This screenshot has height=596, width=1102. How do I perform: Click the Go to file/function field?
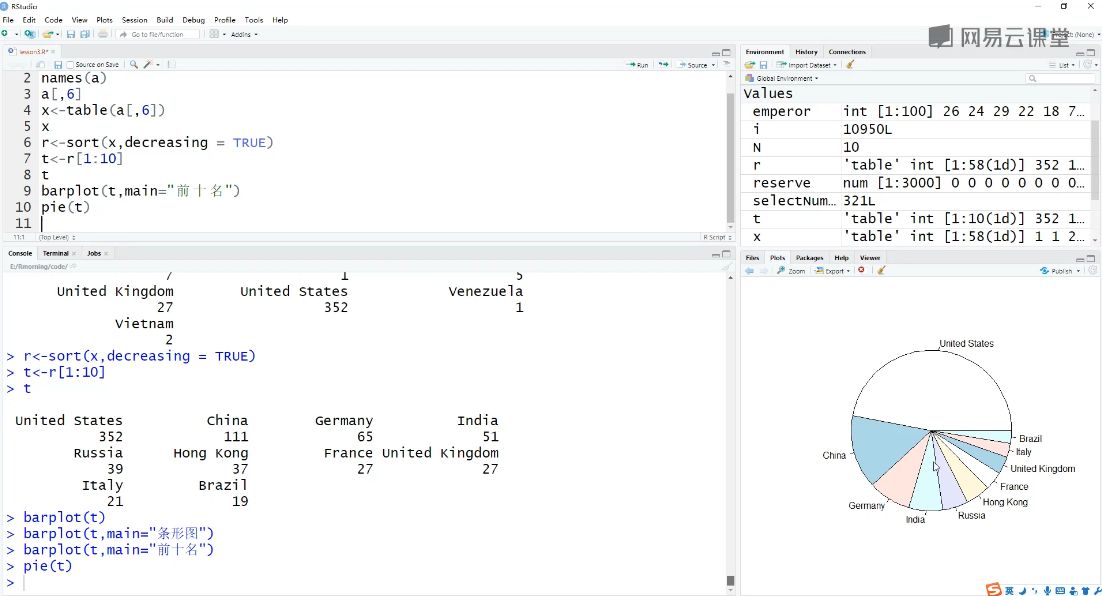pos(157,34)
